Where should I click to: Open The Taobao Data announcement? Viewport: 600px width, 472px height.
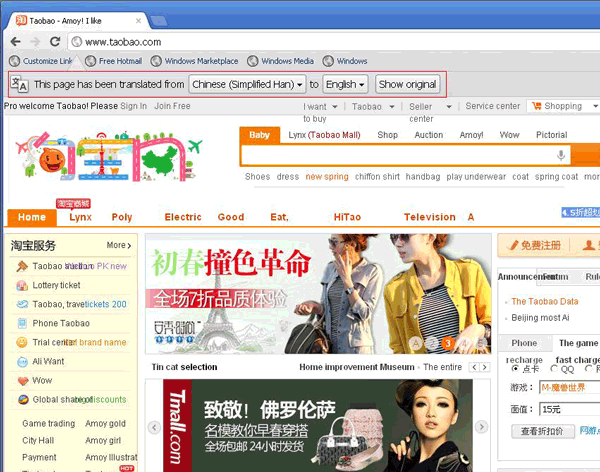click(x=545, y=302)
